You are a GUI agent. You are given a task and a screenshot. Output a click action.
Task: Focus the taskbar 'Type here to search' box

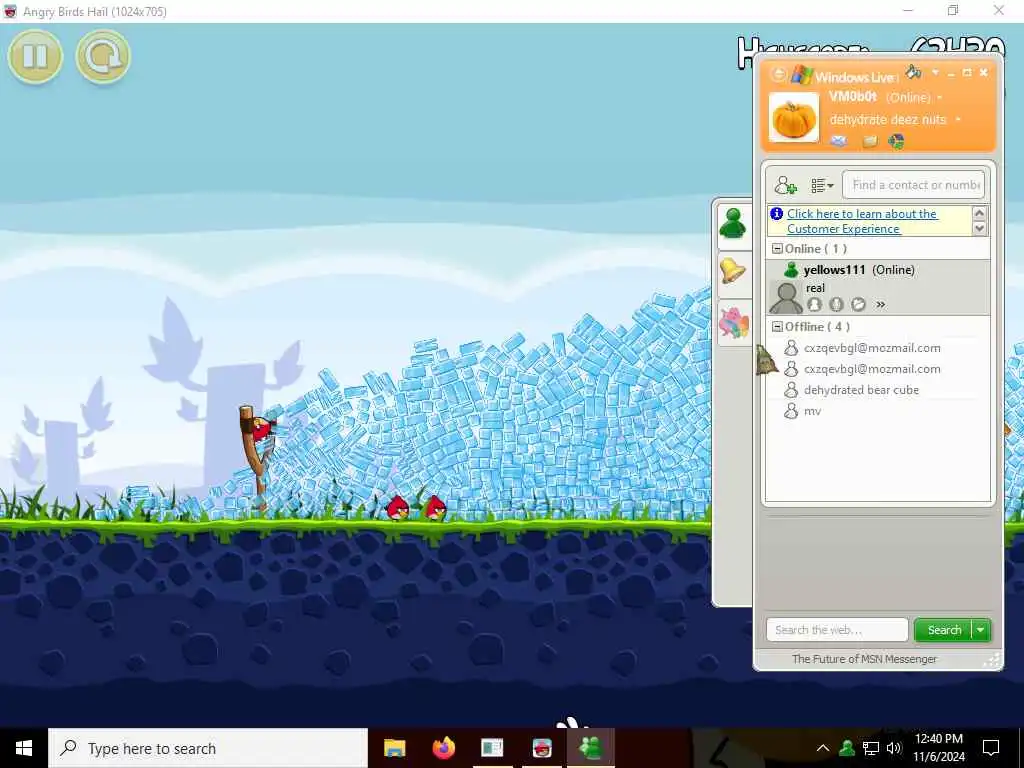pos(208,748)
